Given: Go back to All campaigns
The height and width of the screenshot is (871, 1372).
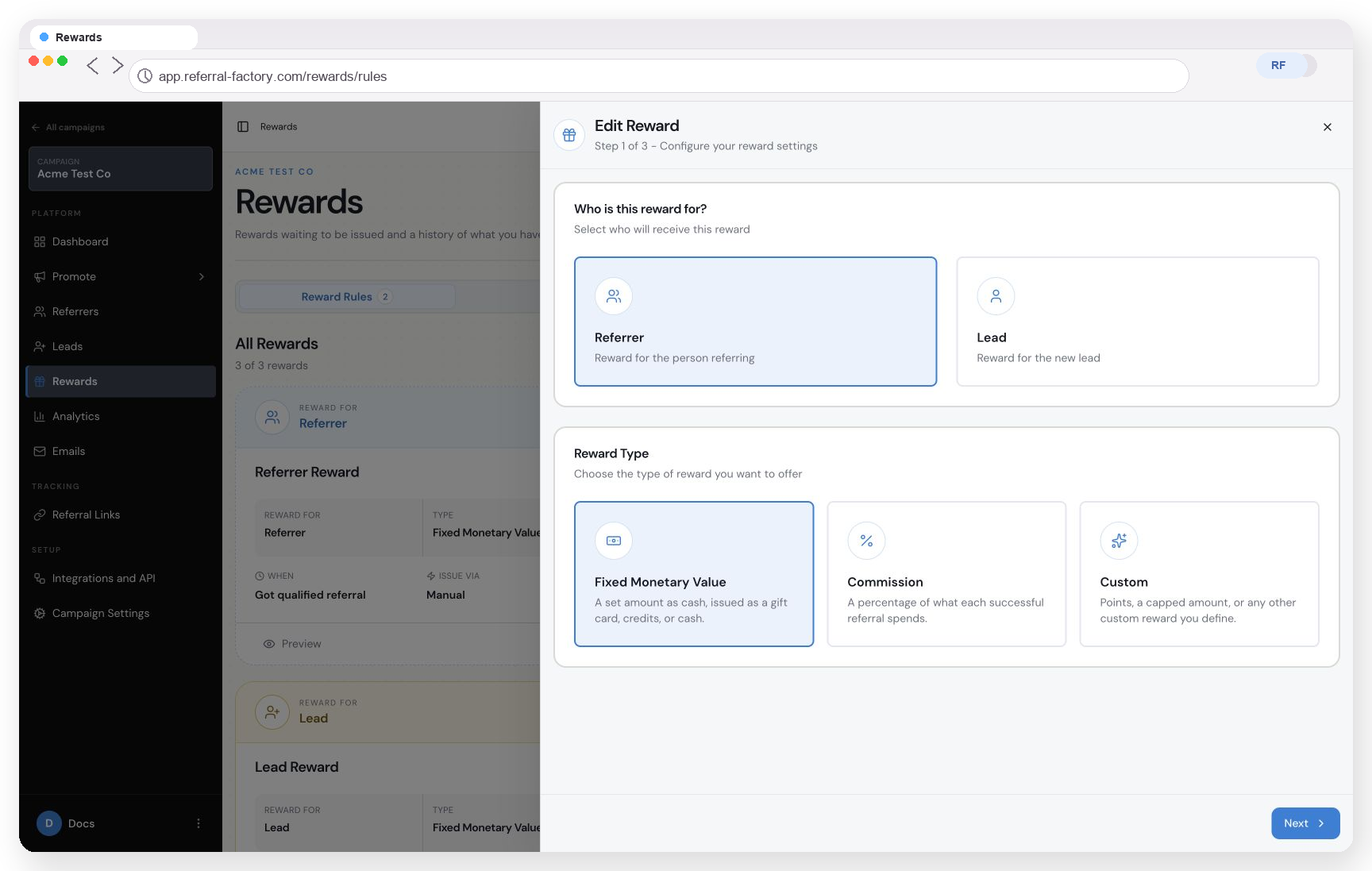Looking at the screenshot, I should 68,127.
